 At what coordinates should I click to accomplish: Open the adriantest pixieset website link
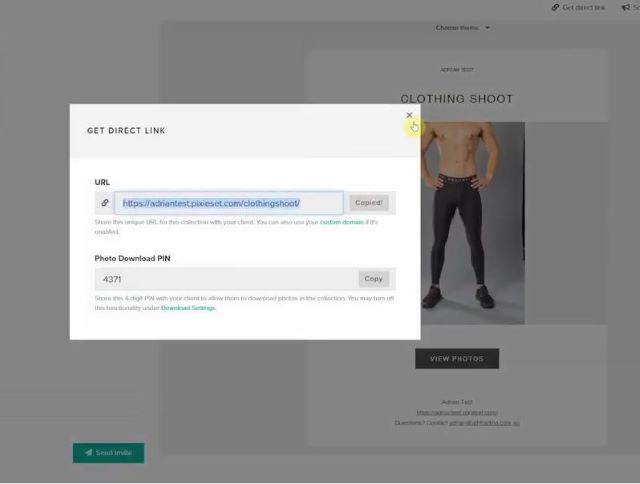pyautogui.click(x=456, y=412)
